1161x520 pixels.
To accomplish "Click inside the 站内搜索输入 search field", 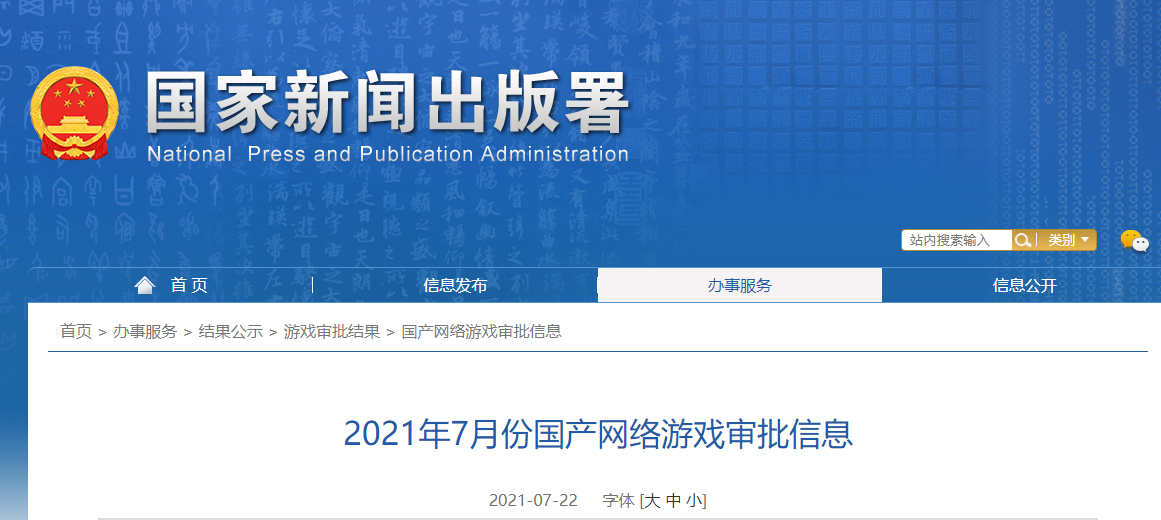I will tap(956, 240).
